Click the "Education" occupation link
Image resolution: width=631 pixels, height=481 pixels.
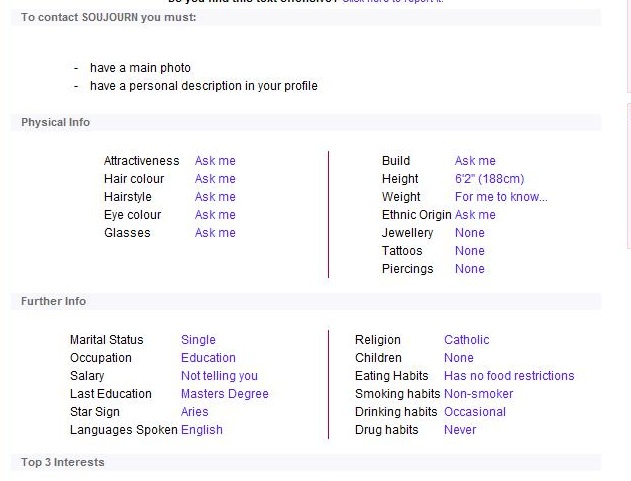pos(208,358)
